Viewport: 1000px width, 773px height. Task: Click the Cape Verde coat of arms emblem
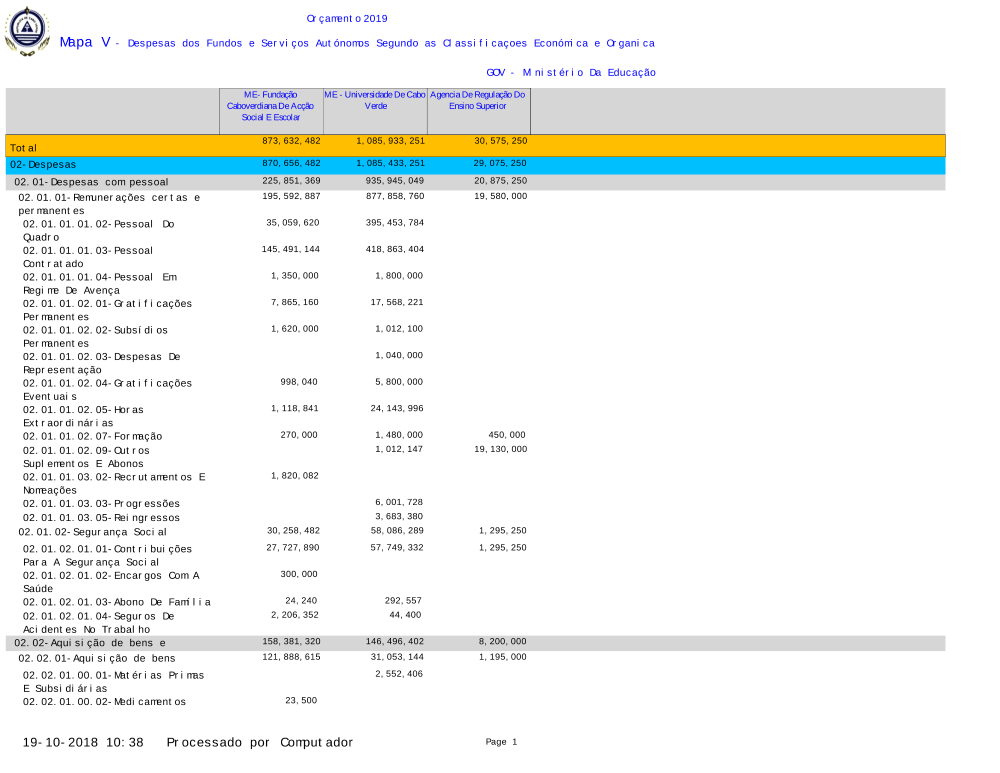(x=27, y=32)
